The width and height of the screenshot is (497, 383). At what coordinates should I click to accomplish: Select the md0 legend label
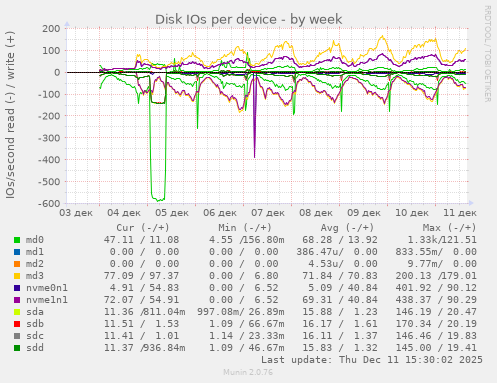pos(35,240)
